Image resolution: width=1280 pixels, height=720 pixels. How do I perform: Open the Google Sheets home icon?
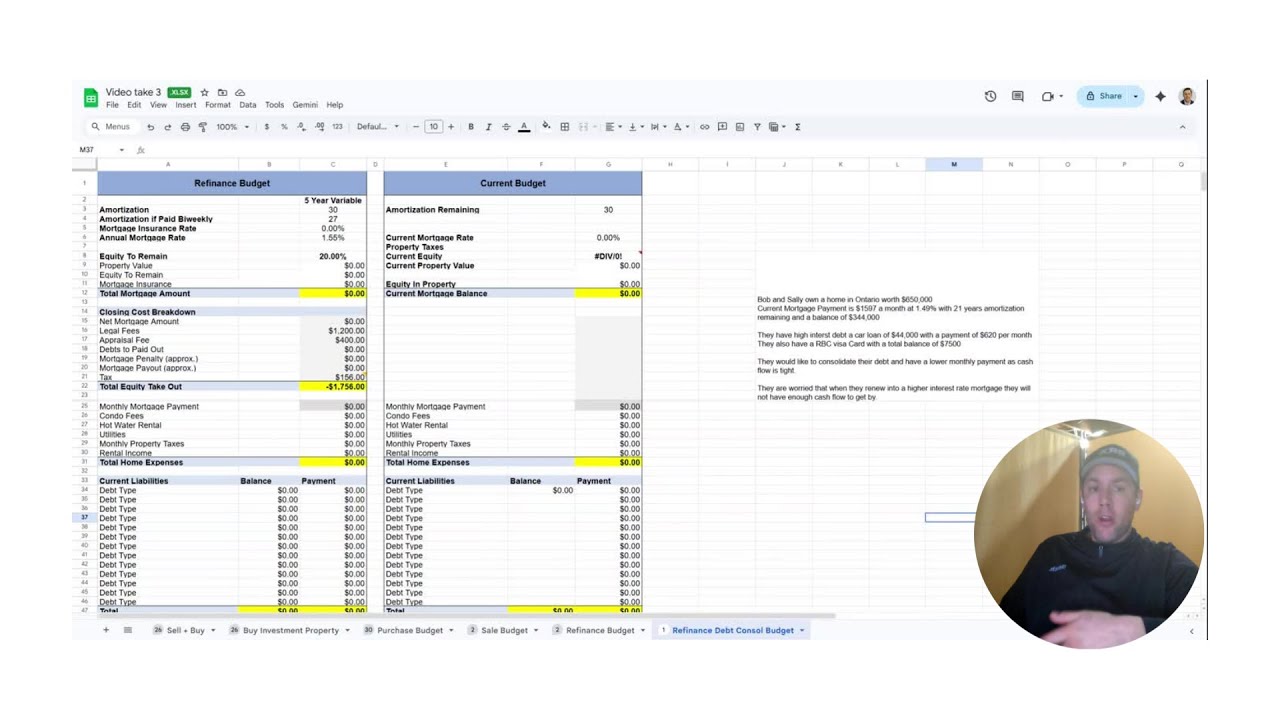pyautogui.click(x=91, y=98)
